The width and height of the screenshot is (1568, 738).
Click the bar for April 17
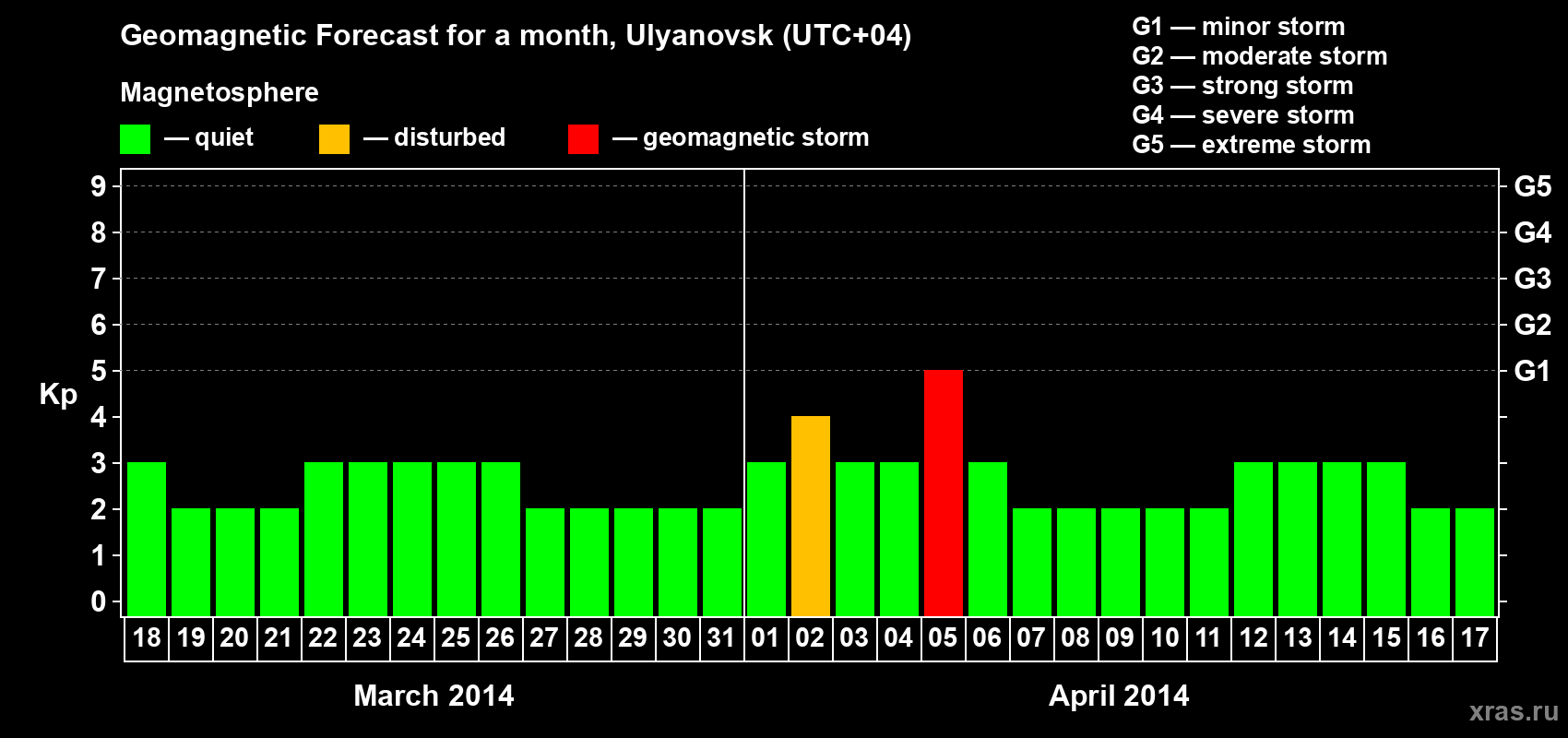1474,562
